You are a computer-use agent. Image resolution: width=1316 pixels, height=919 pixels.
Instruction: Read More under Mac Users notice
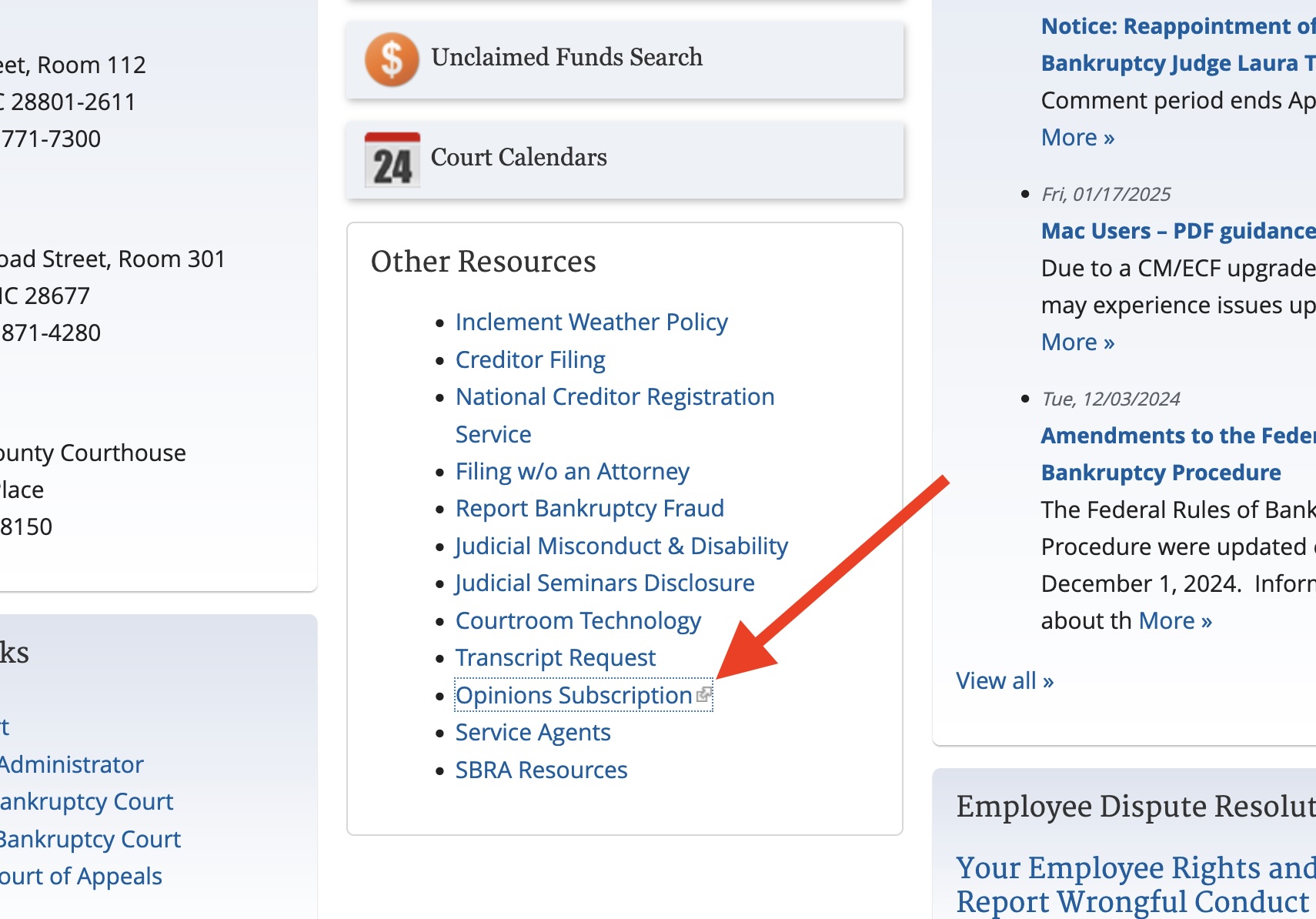[x=1077, y=342]
